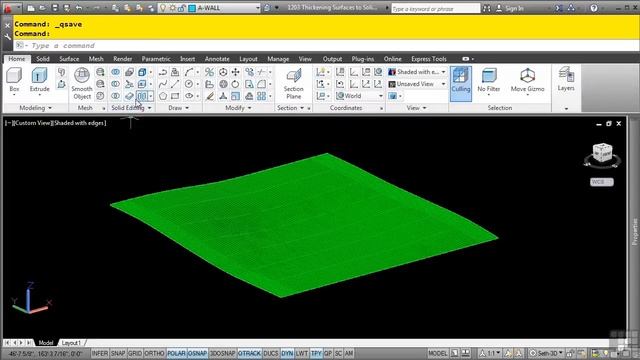Click the Undo arrow in quick access toolbar
The image size is (640, 360).
pyautogui.click(x=79, y=8)
